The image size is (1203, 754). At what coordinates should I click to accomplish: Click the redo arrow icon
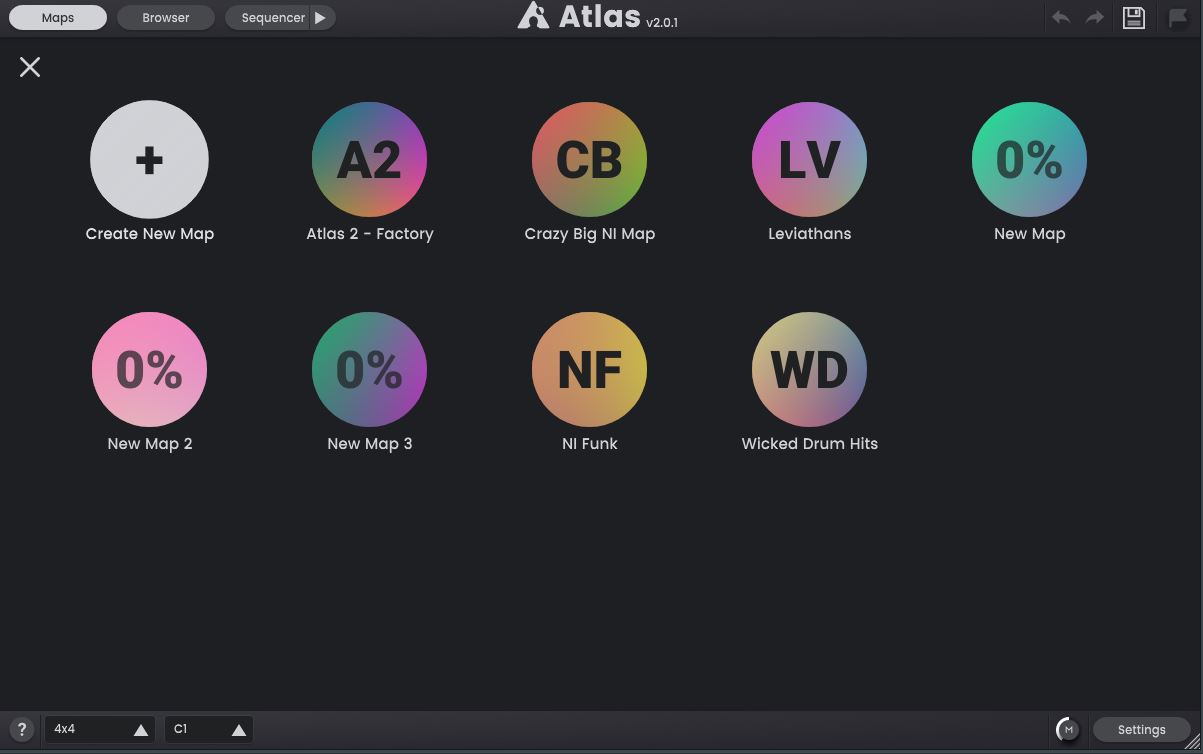pyautogui.click(x=1095, y=17)
